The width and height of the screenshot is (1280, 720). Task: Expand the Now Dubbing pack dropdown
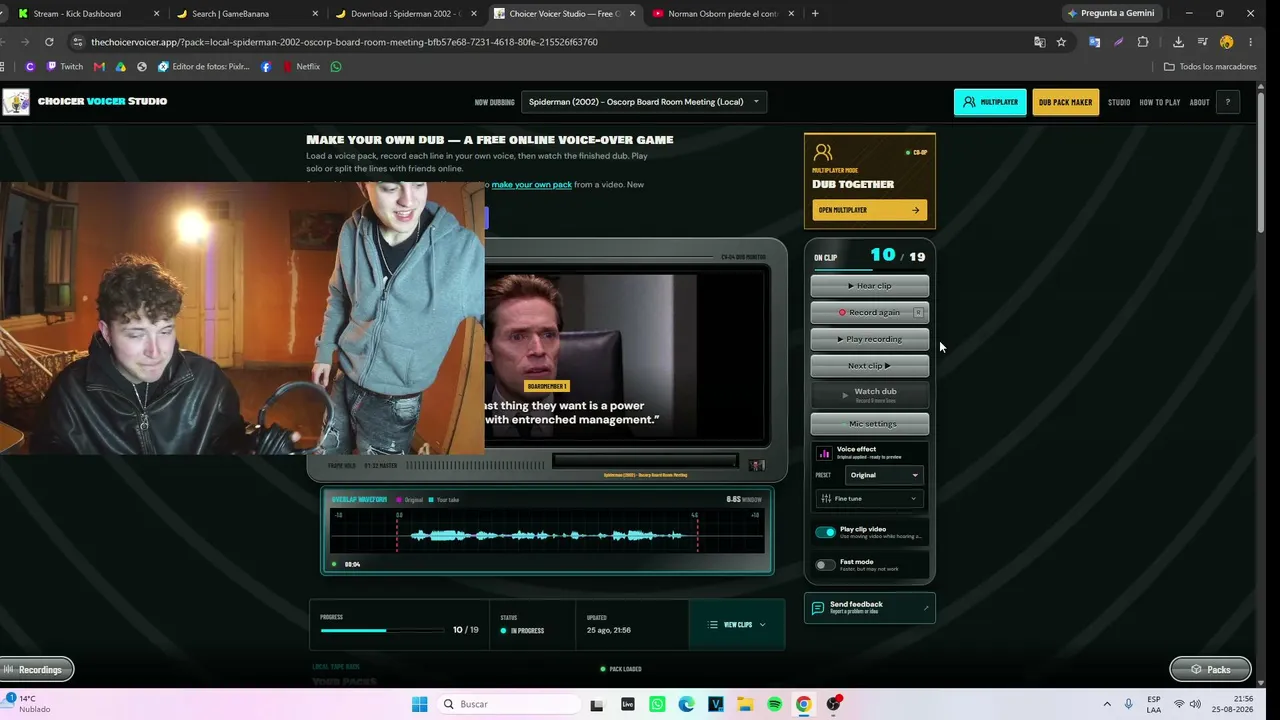pos(644,102)
